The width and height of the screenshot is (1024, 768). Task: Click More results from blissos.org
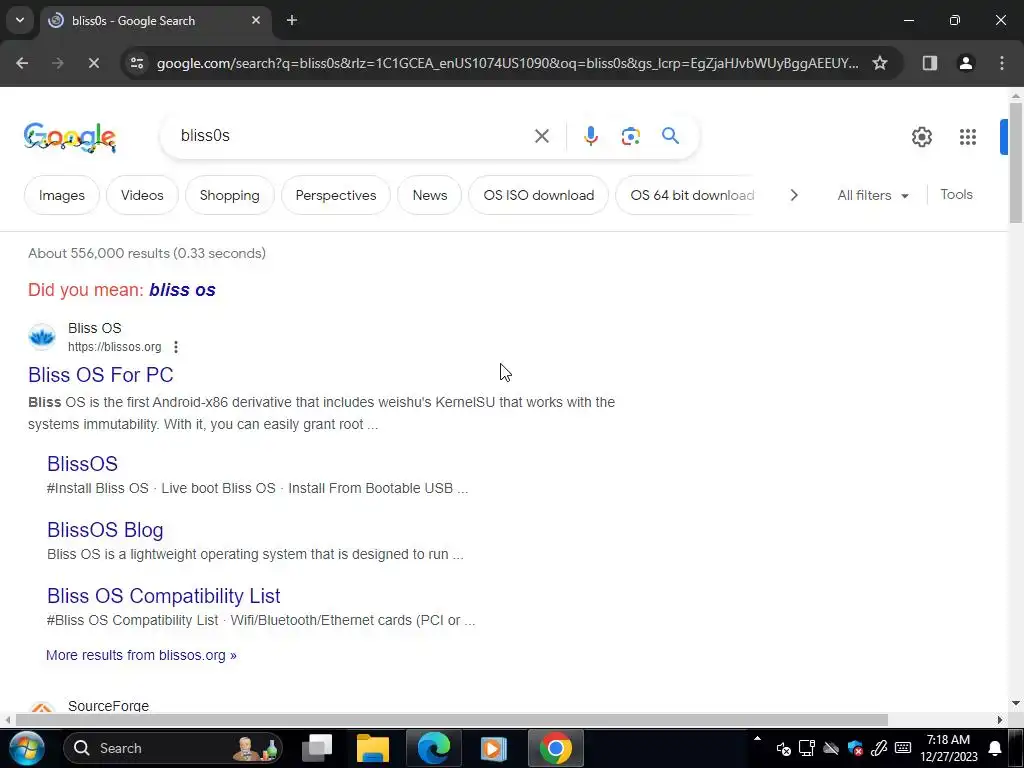pos(141,655)
